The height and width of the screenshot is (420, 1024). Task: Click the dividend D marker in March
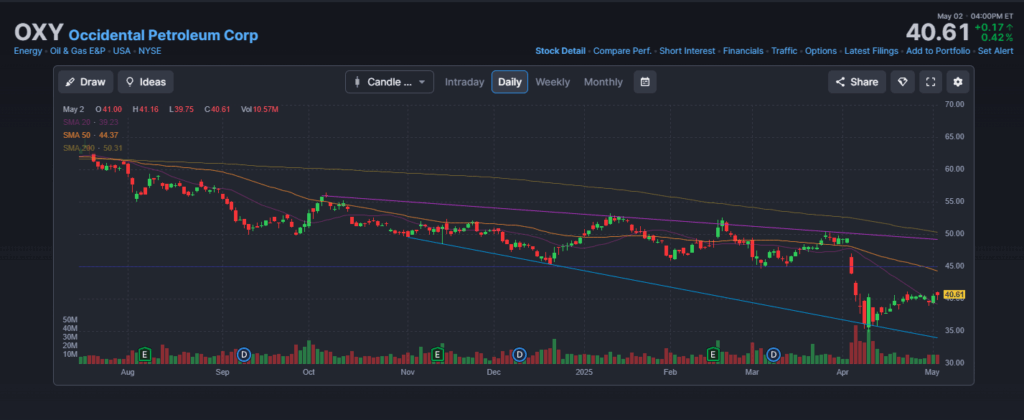[774, 355]
